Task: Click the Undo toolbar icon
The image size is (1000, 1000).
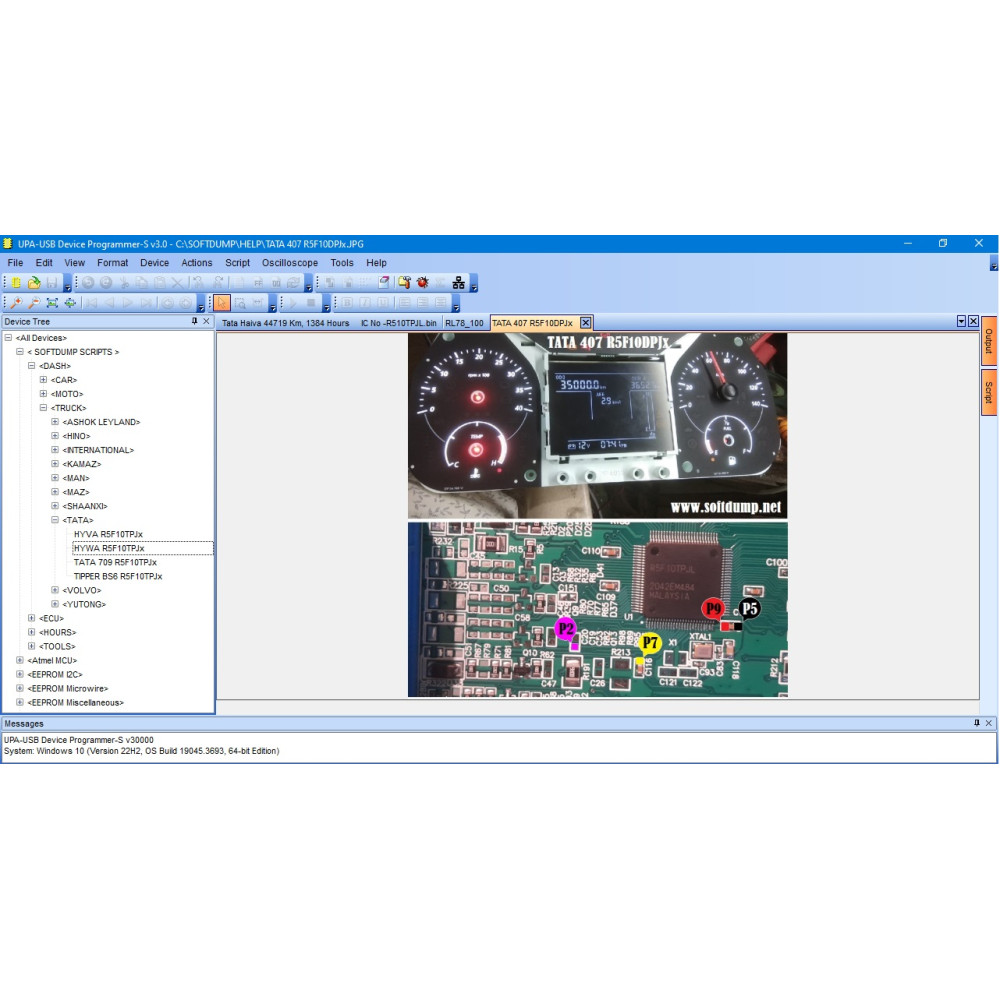Action: (88, 283)
